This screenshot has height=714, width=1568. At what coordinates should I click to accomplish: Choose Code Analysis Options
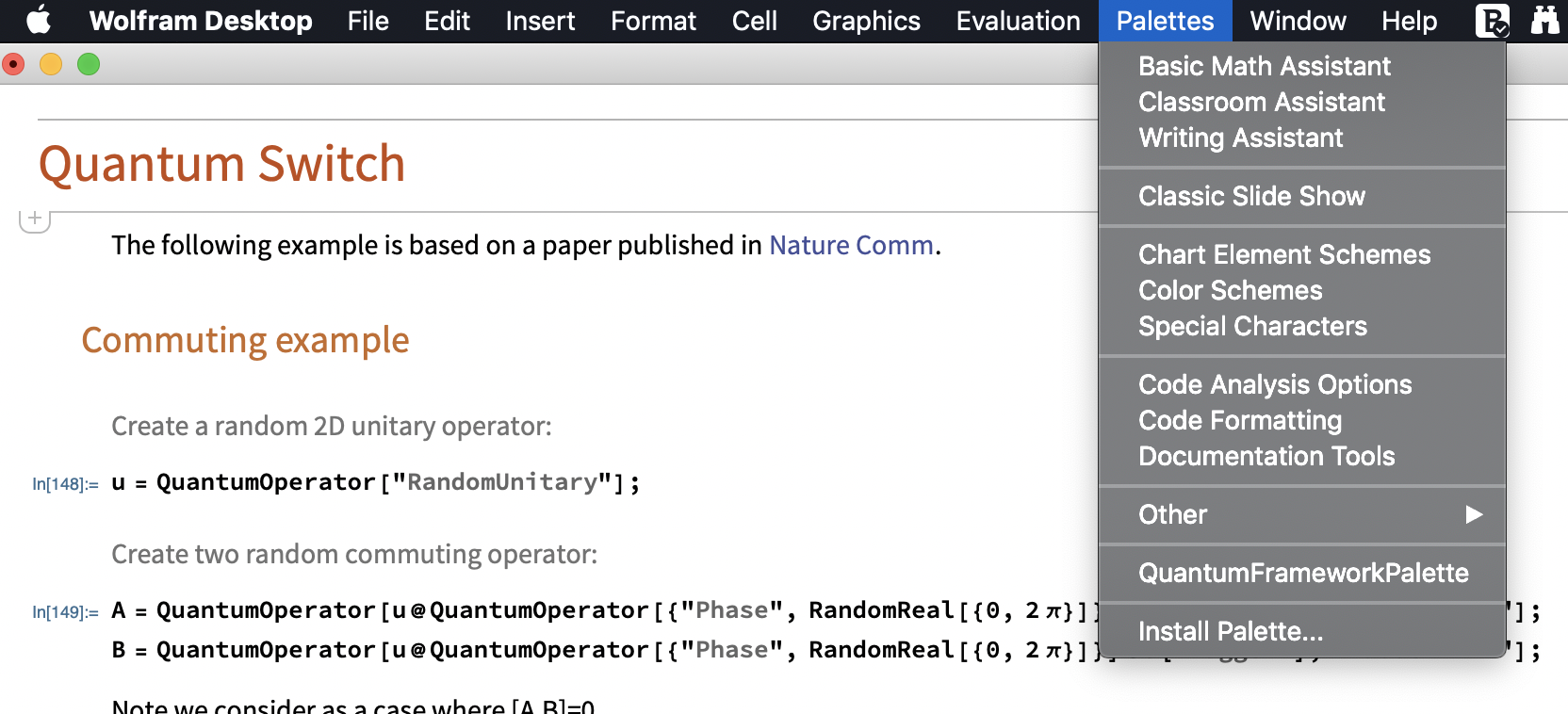coord(1302,384)
